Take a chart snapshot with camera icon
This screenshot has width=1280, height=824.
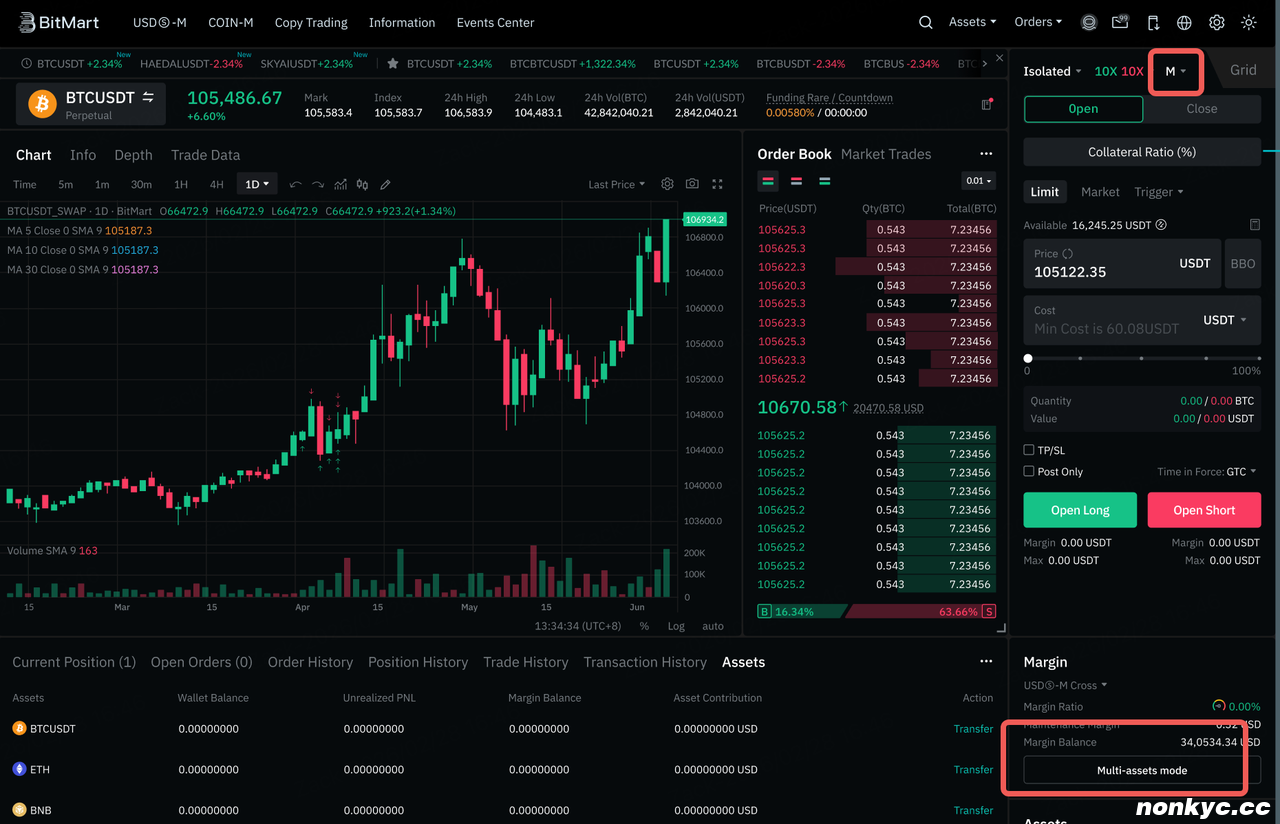pos(692,184)
